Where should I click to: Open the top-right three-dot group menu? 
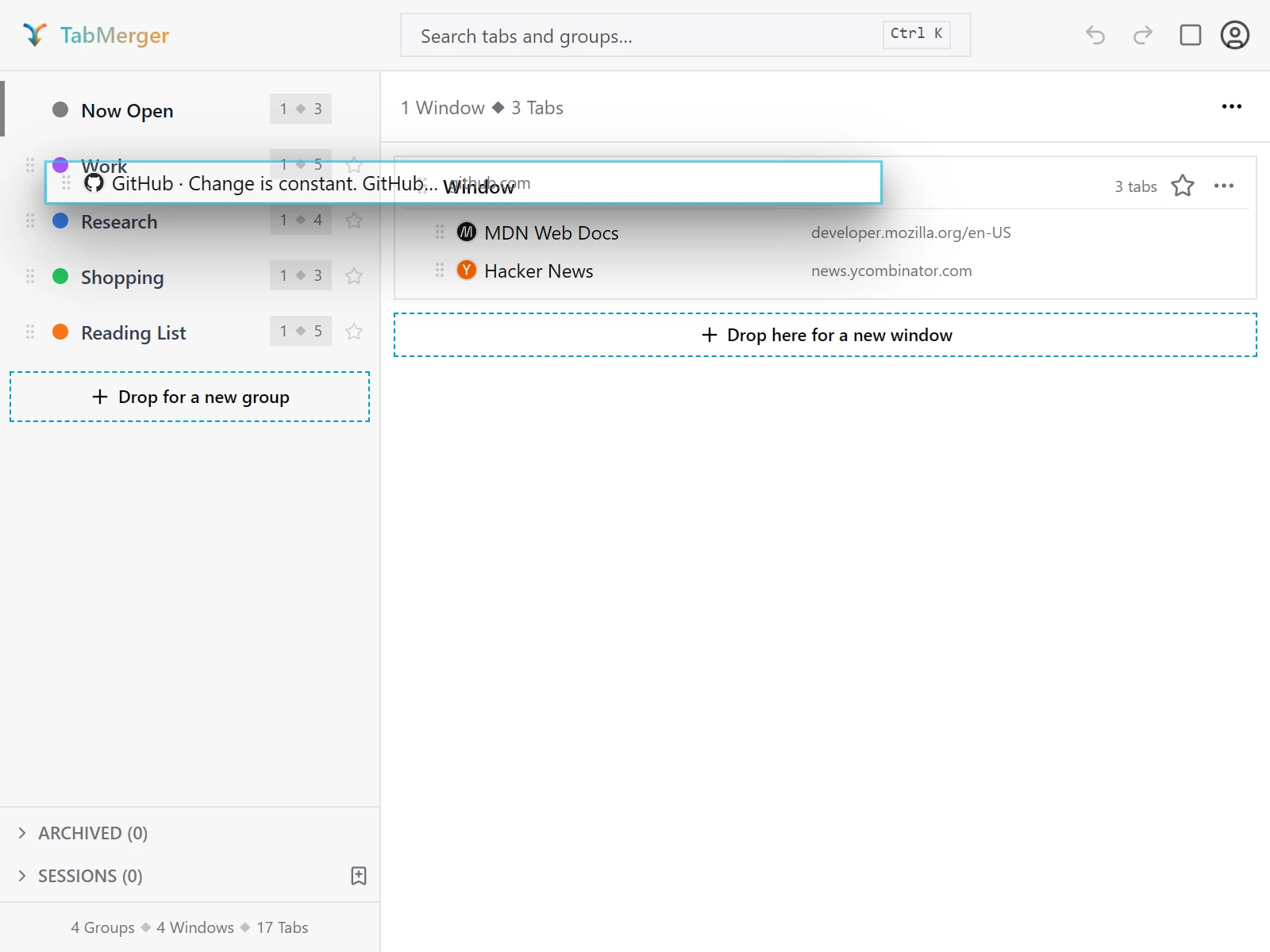coord(1232,106)
